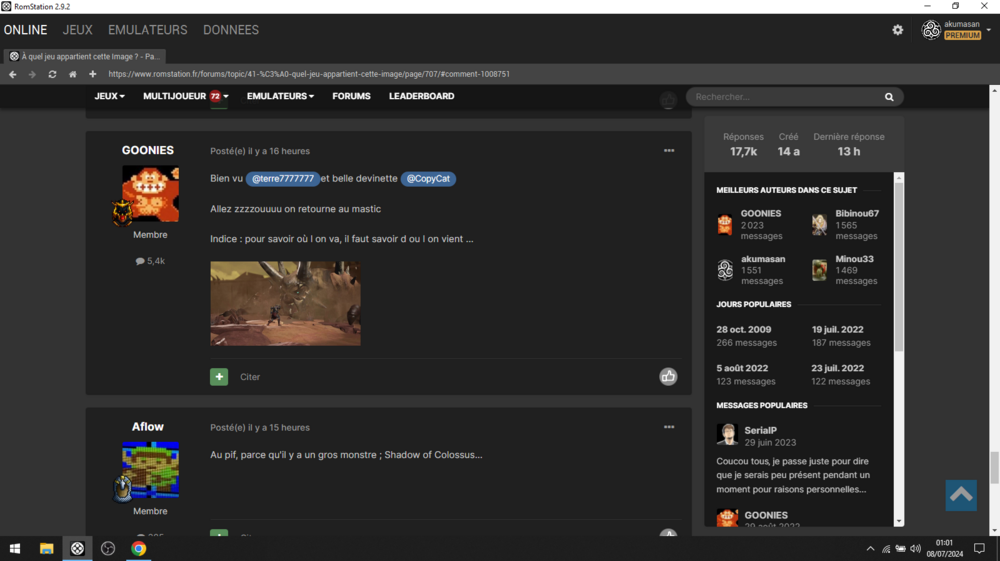Open options menu for Aflow post
This screenshot has height=561, width=1000.
coord(668,427)
